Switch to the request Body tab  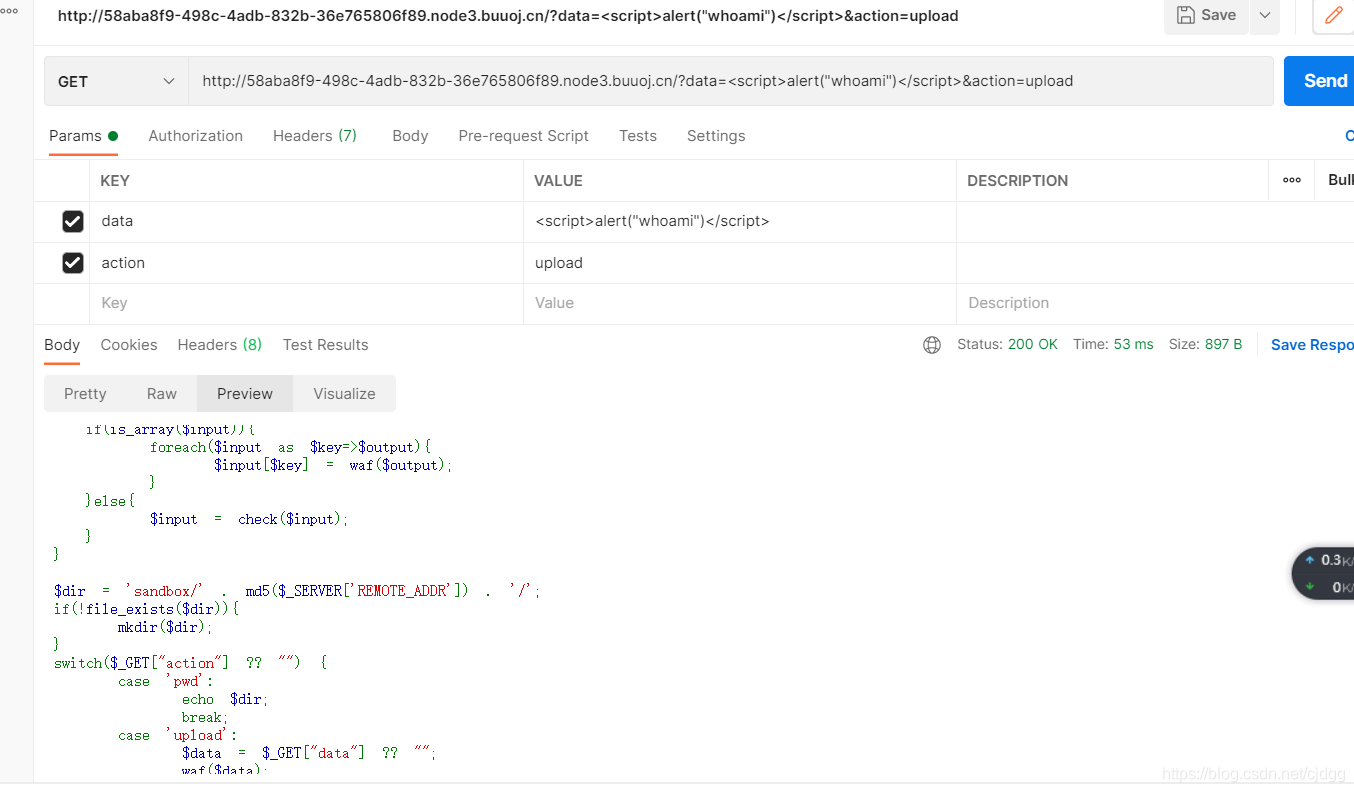coord(410,136)
